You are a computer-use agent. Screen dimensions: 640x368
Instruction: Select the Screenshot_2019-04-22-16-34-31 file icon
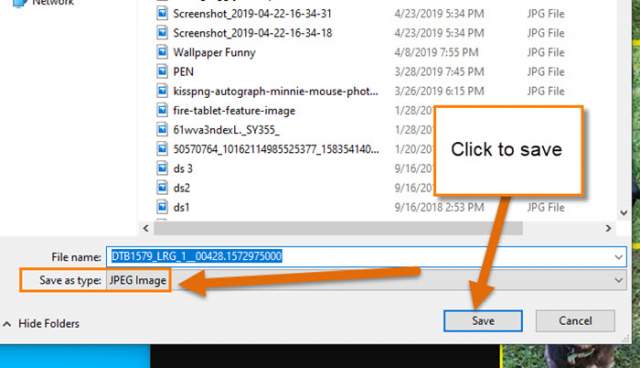click(162, 13)
